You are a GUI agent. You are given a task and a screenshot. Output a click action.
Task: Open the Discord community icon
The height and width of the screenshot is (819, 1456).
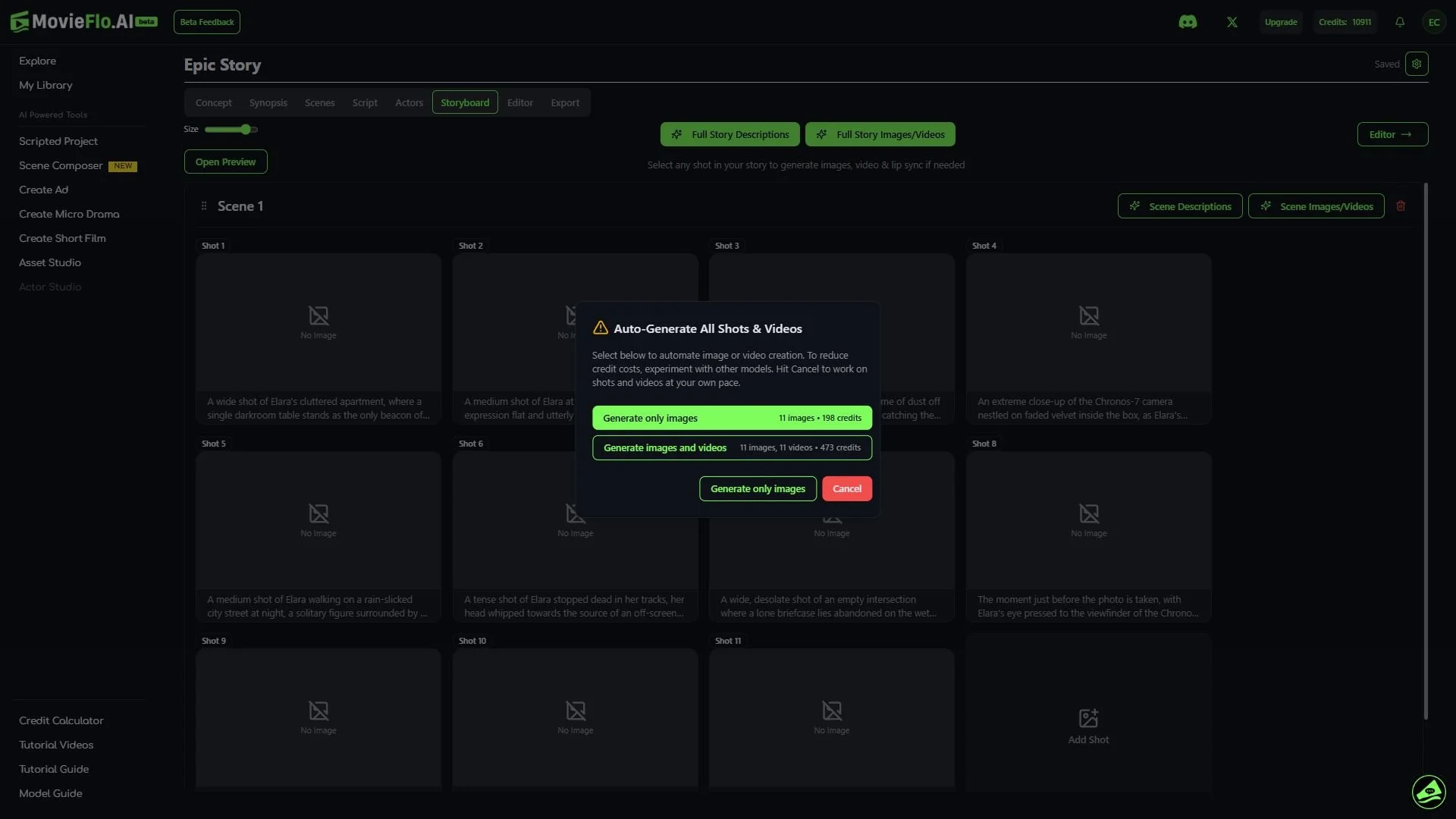point(1188,22)
